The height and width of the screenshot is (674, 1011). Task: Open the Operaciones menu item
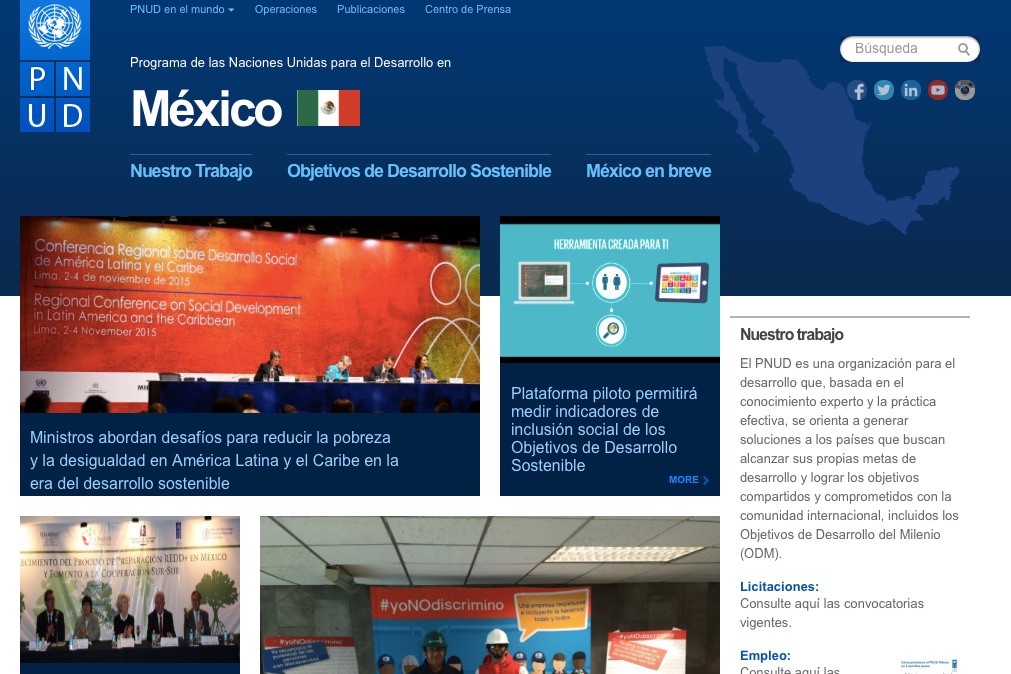[x=286, y=9]
